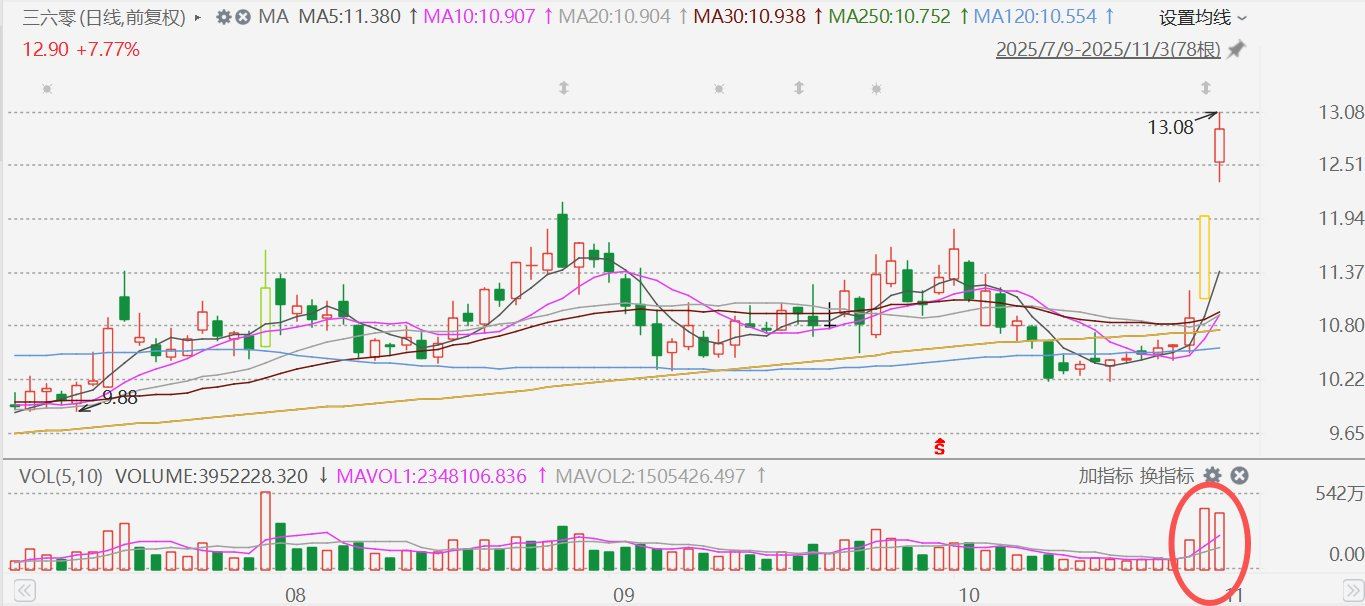
Task: Click the 09 month label on the timeline
Action: [624, 596]
